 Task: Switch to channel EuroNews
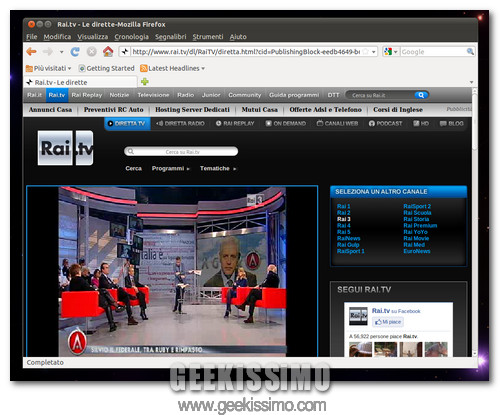pyautogui.click(x=417, y=251)
